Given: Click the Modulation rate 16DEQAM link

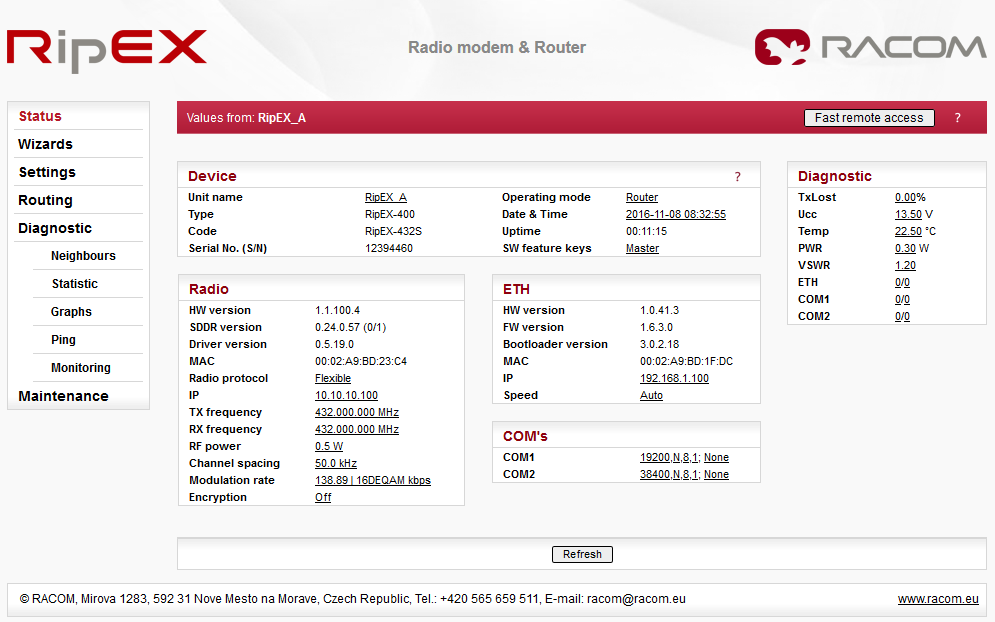Looking at the screenshot, I should click(x=372, y=480).
